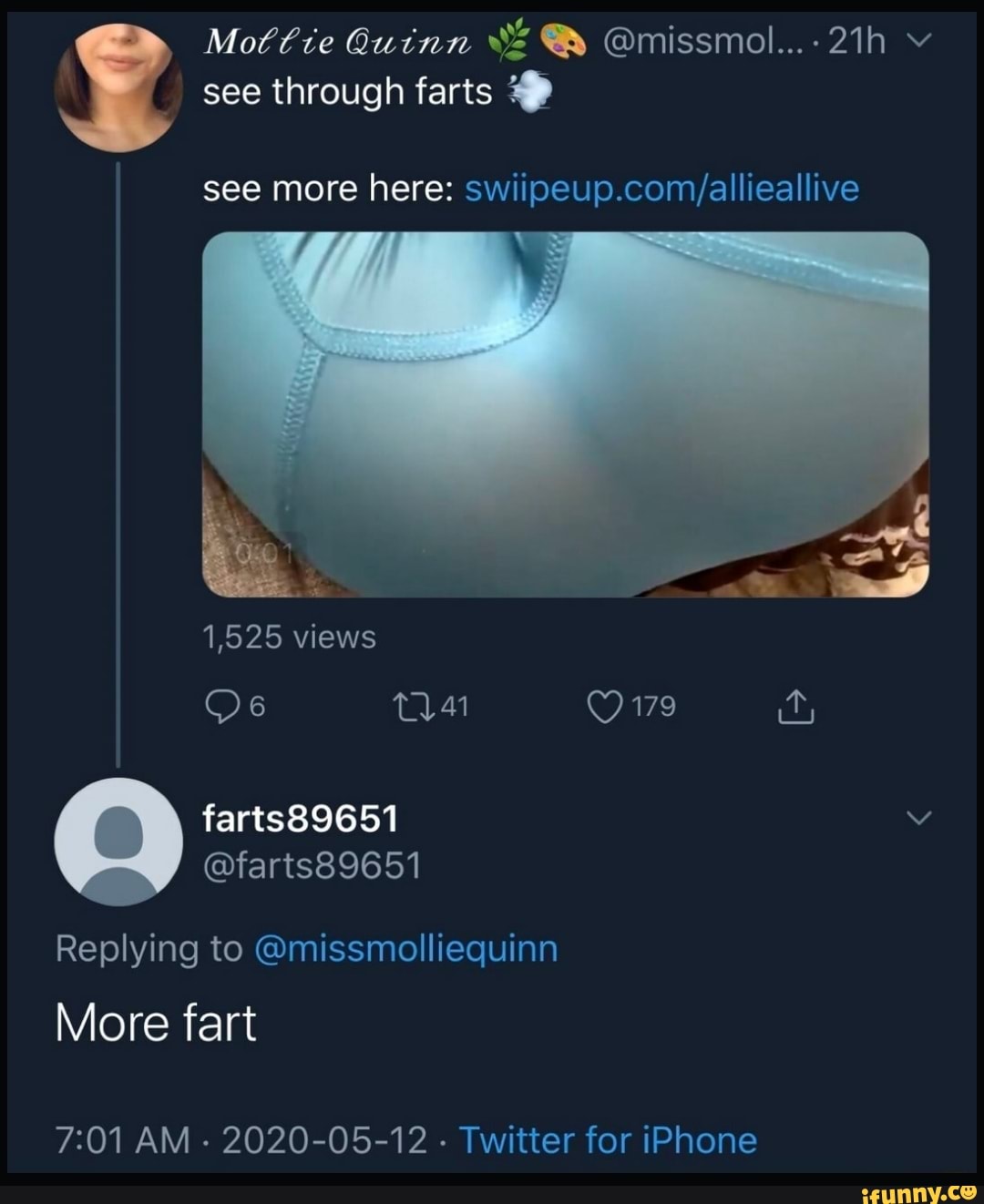The width and height of the screenshot is (984, 1204).
Task: Click the 7:01 AM 2020-05-12 timestamp
Action: (241, 1139)
